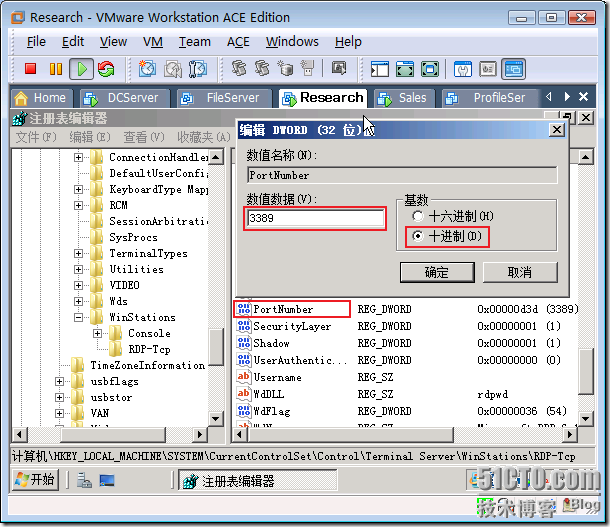Viewport: 610px width, 527px height.
Task: Click the Console folder icon in tree
Action: tap(116, 333)
